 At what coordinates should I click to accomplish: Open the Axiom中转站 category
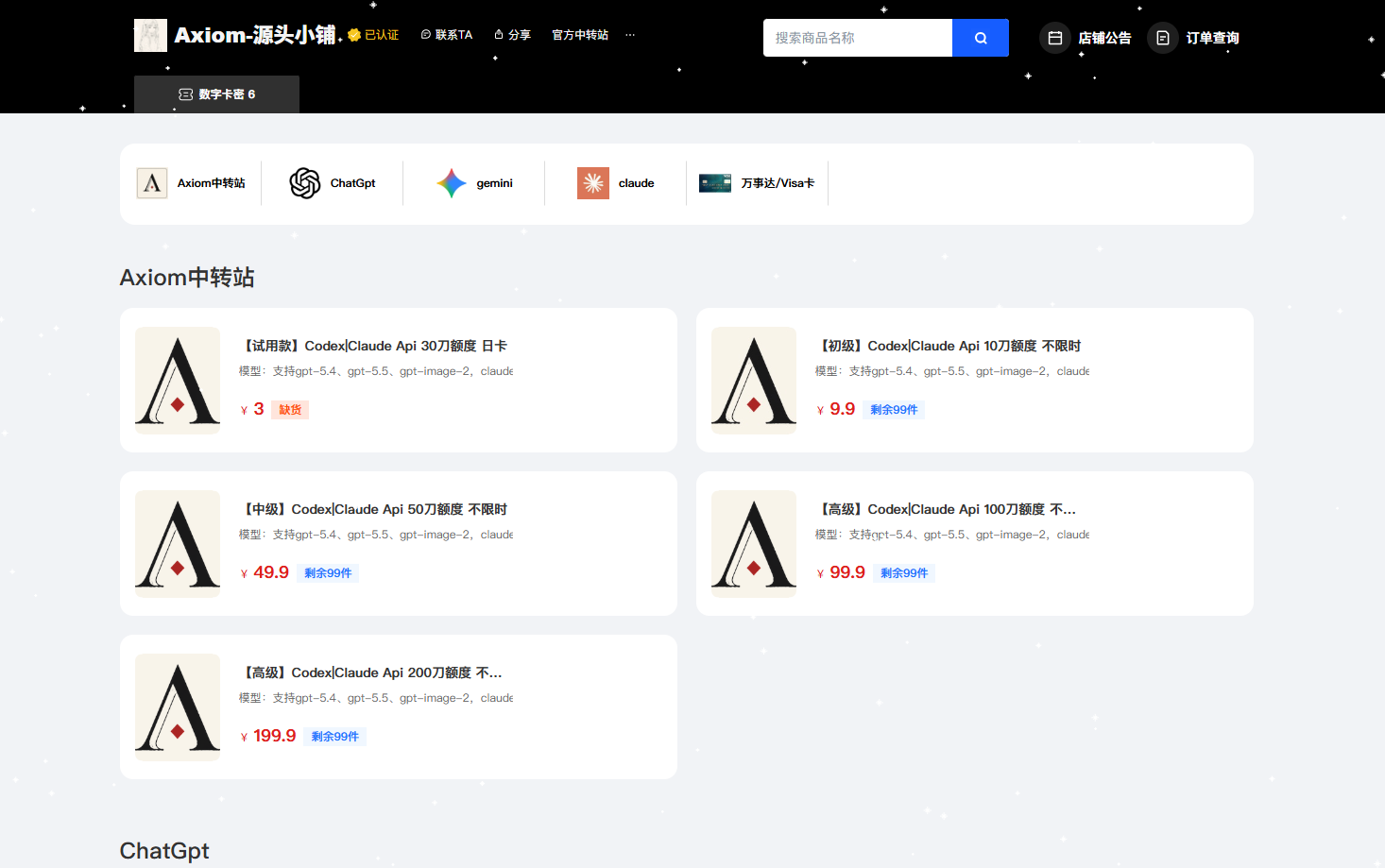[x=191, y=183]
